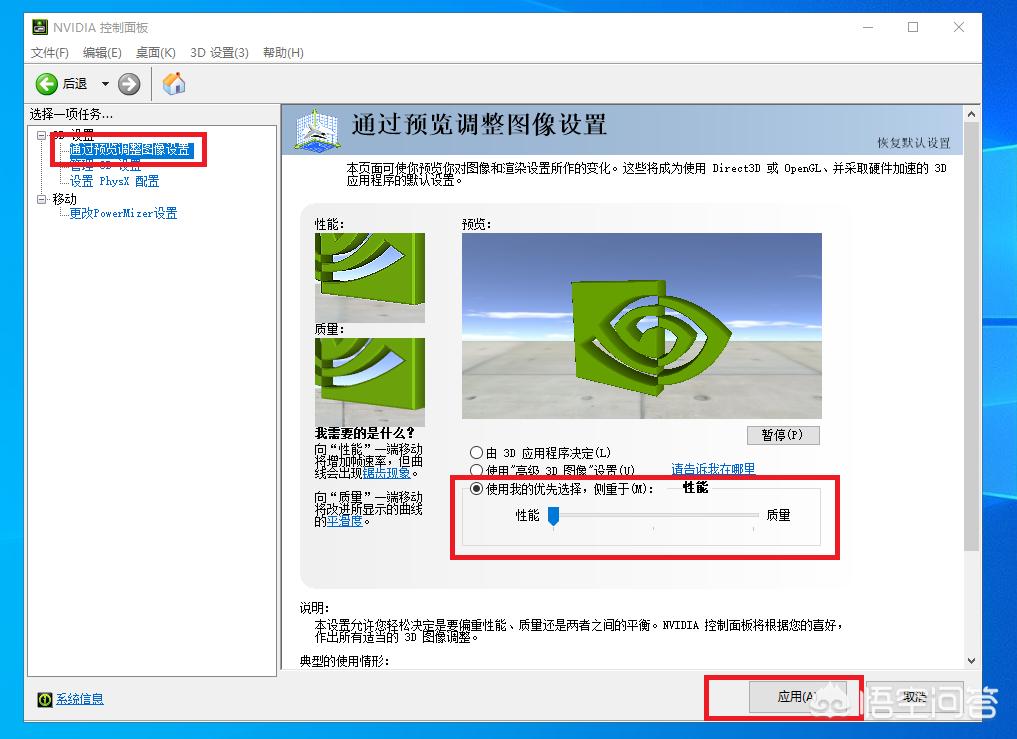Collapse the 3D 设置 tree node
This screenshot has height=739, width=1017.
[42, 136]
